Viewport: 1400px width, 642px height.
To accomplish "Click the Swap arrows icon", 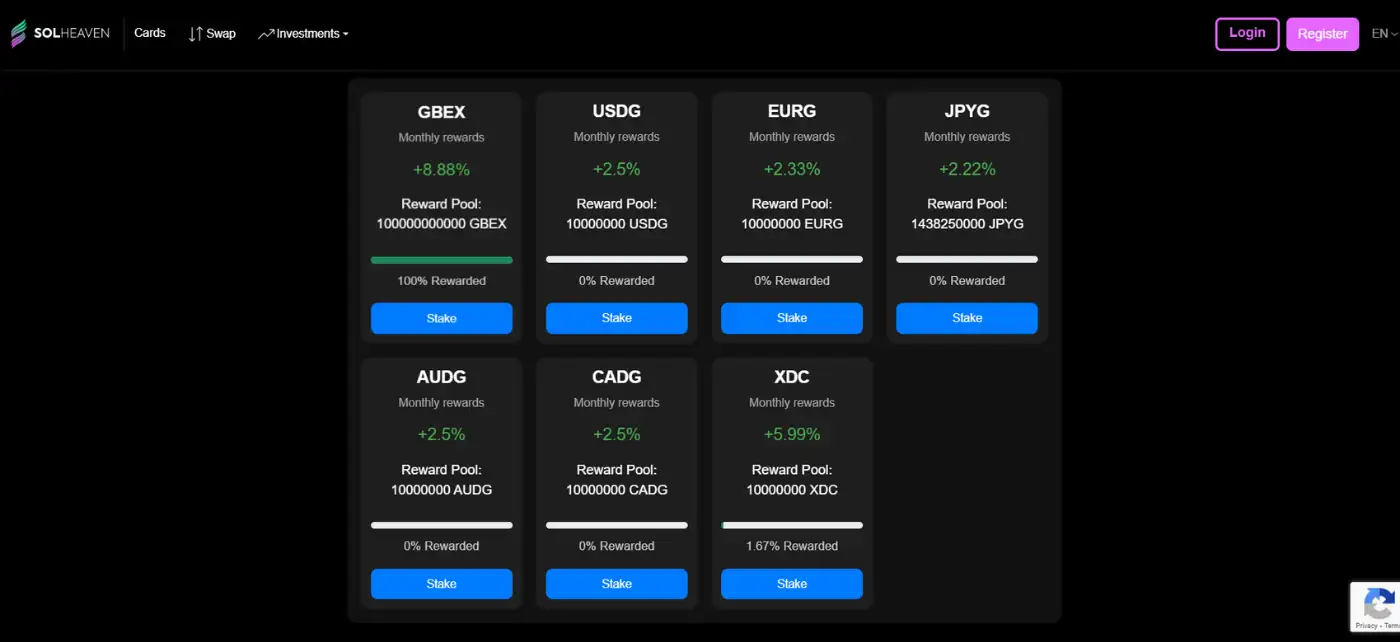I will (195, 34).
